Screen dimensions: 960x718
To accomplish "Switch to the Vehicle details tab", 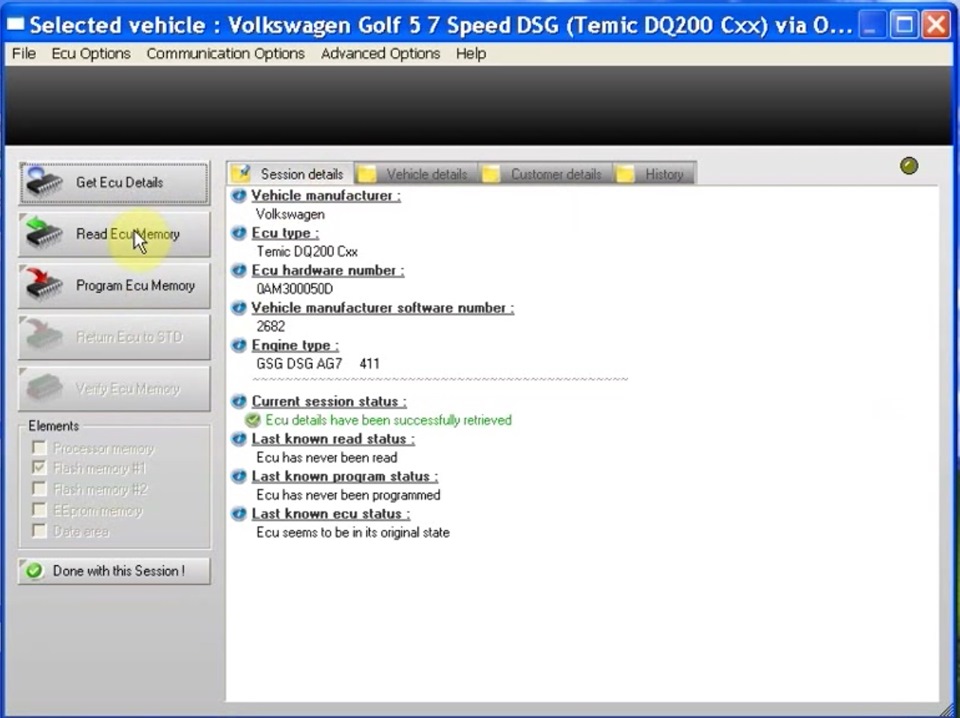I will pos(416,174).
